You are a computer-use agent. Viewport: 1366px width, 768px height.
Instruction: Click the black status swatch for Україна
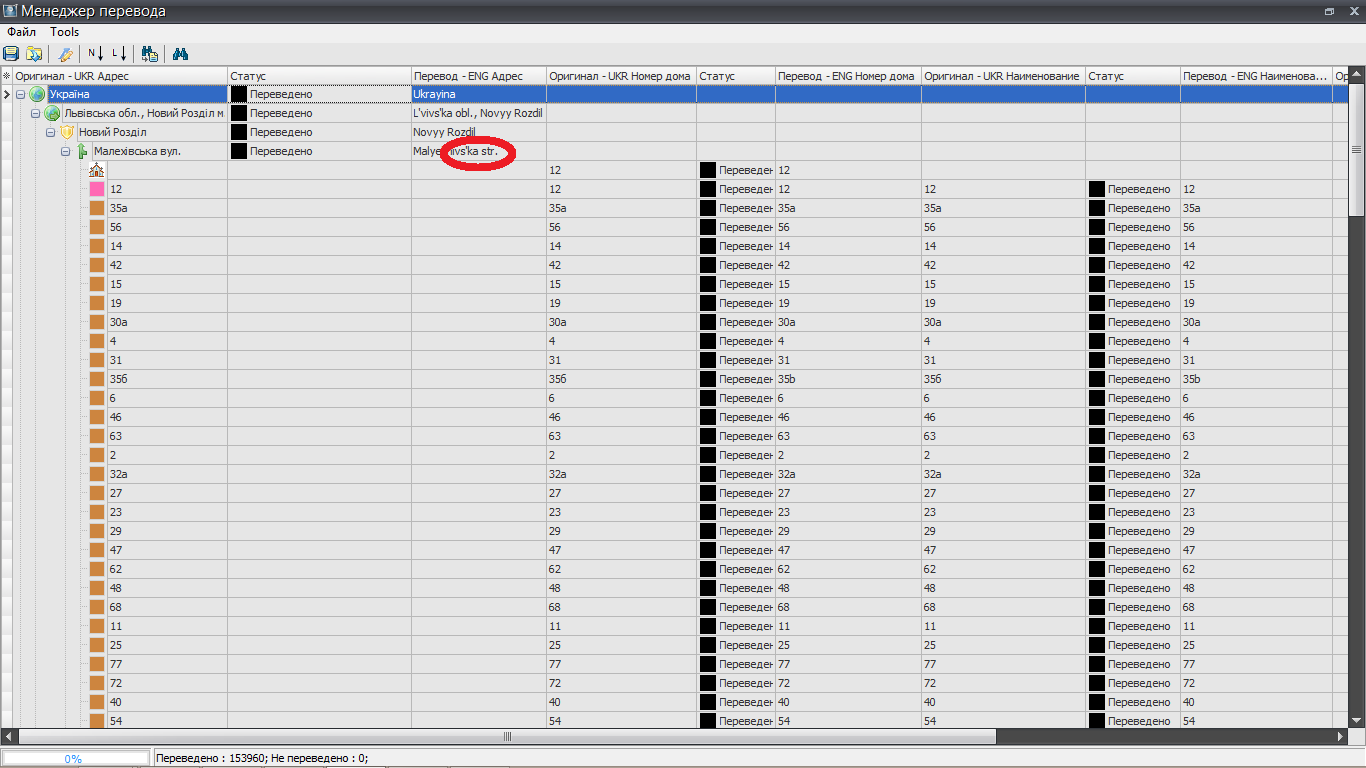[x=239, y=94]
